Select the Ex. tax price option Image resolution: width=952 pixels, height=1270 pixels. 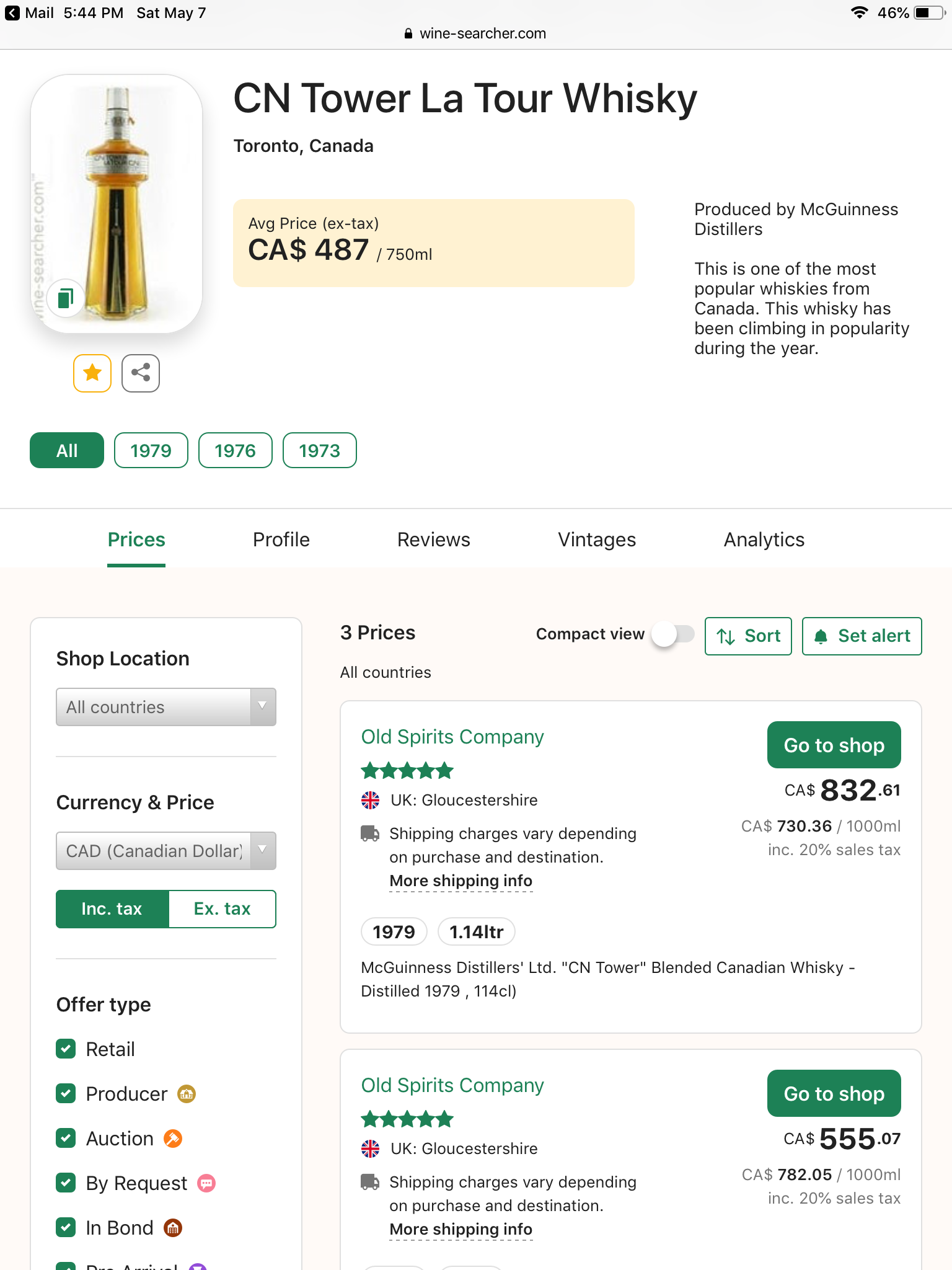(x=222, y=909)
